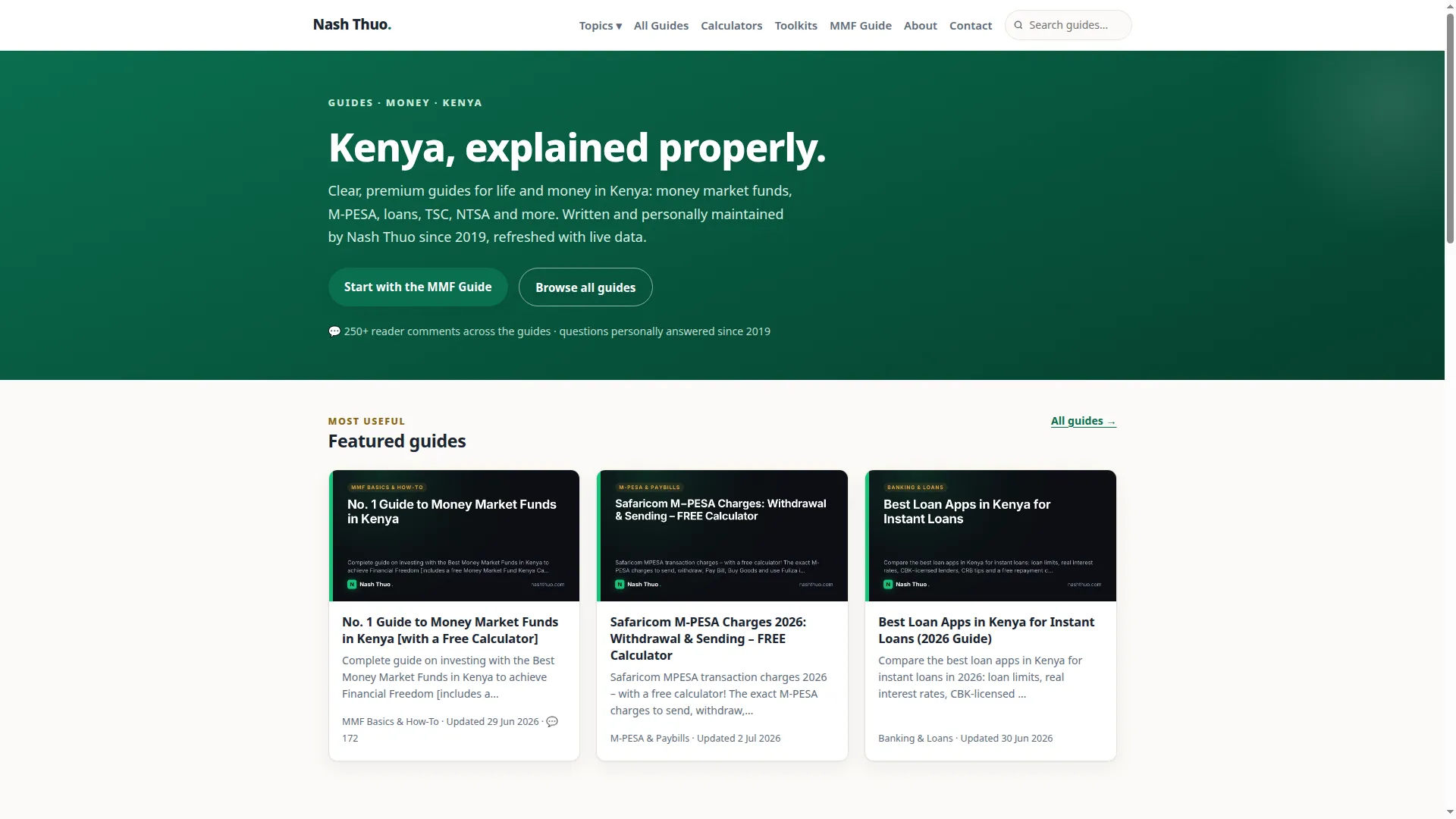1456x819 pixels.
Task: Click BANKING & LOANS tag on thumbnail
Action: click(x=915, y=488)
